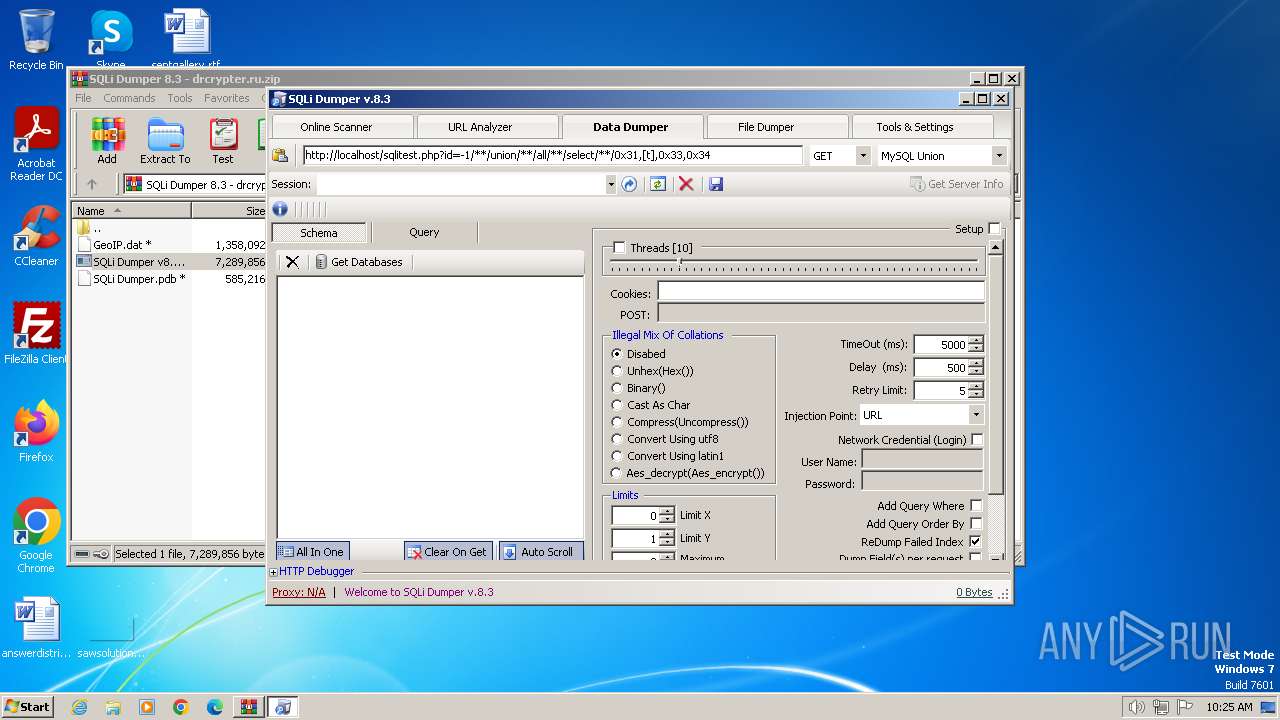The width and height of the screenshot is (1280, 720).
Task: Open Firefox desktop icon
Action: tap(36, 432)
